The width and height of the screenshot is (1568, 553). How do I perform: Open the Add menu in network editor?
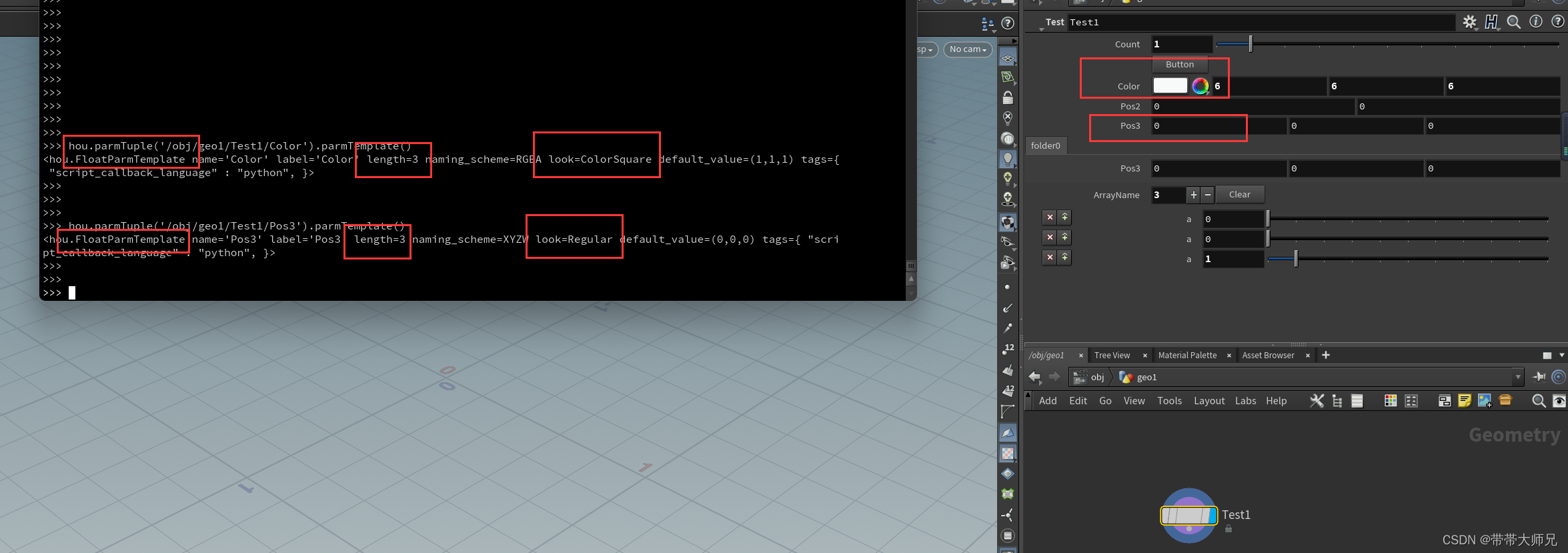point(1048,401)
